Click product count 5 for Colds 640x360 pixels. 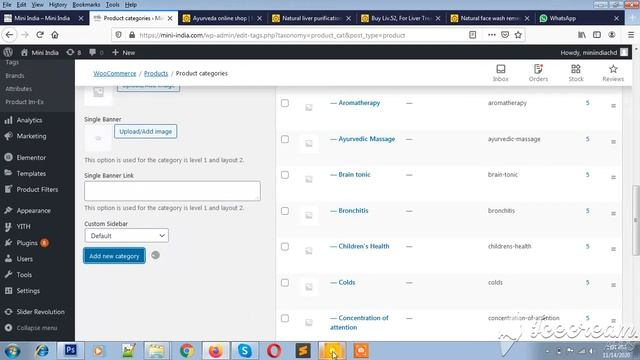pos(588,282)
